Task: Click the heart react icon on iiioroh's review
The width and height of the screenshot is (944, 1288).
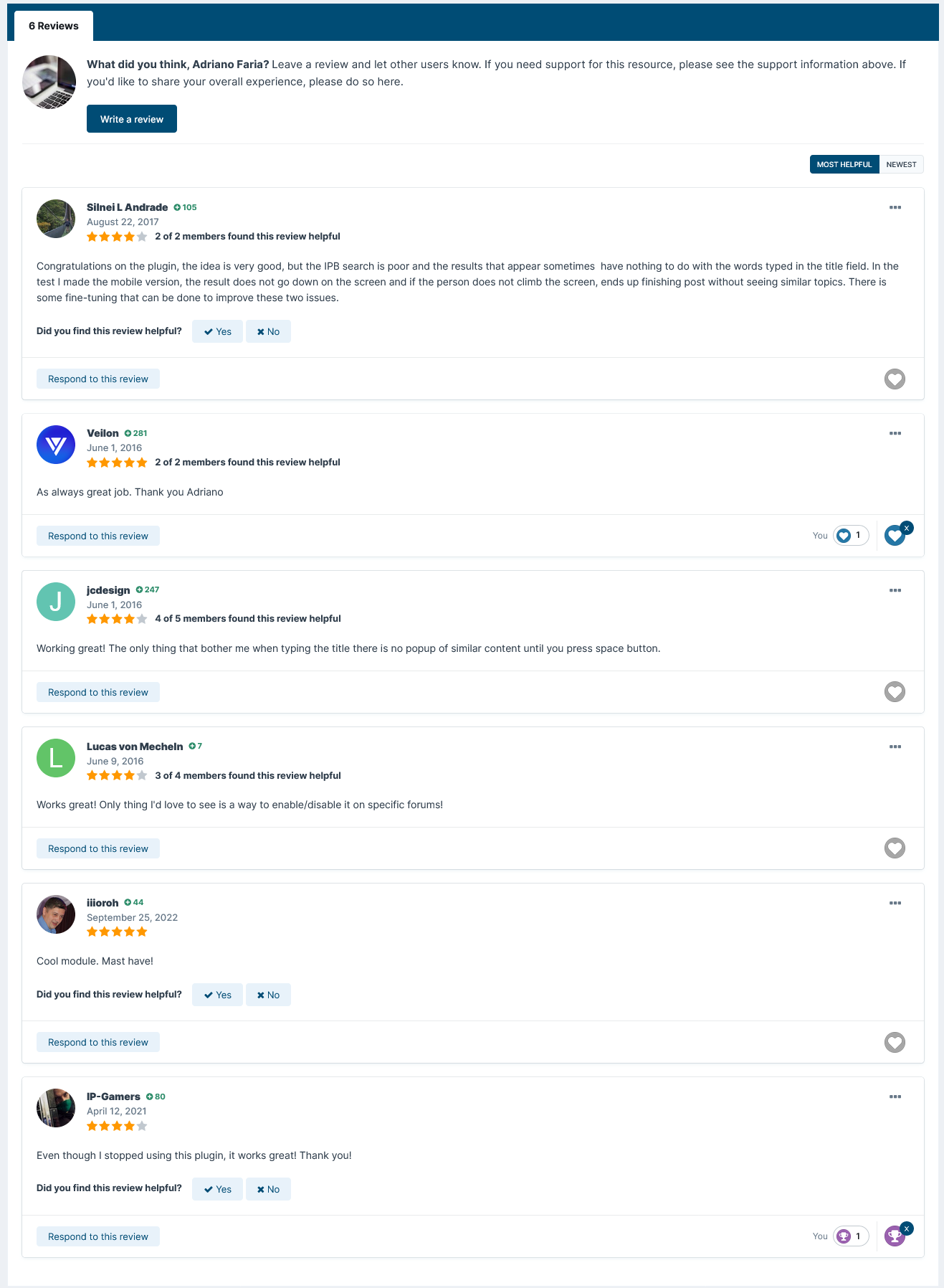Action: (x=895, y=1042)
